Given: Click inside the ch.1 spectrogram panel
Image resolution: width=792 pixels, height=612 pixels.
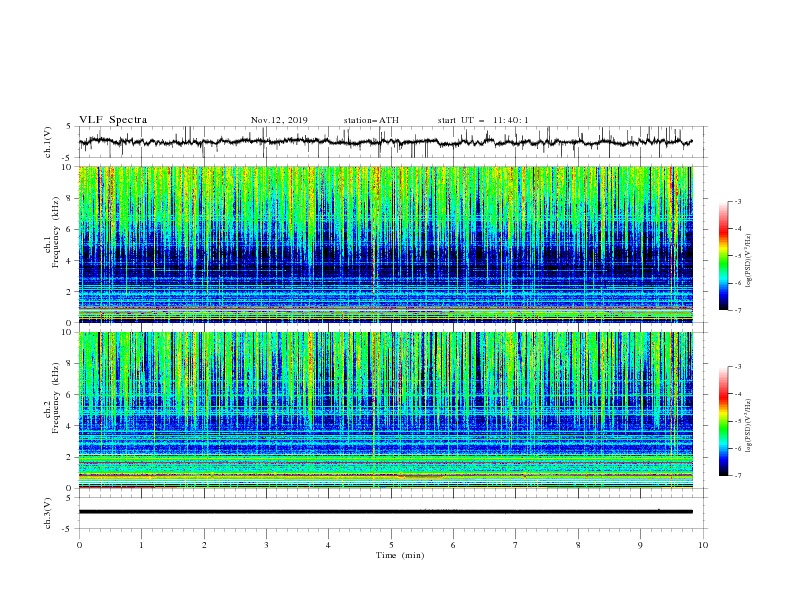Looking at the screenshot, I should 385,244.
